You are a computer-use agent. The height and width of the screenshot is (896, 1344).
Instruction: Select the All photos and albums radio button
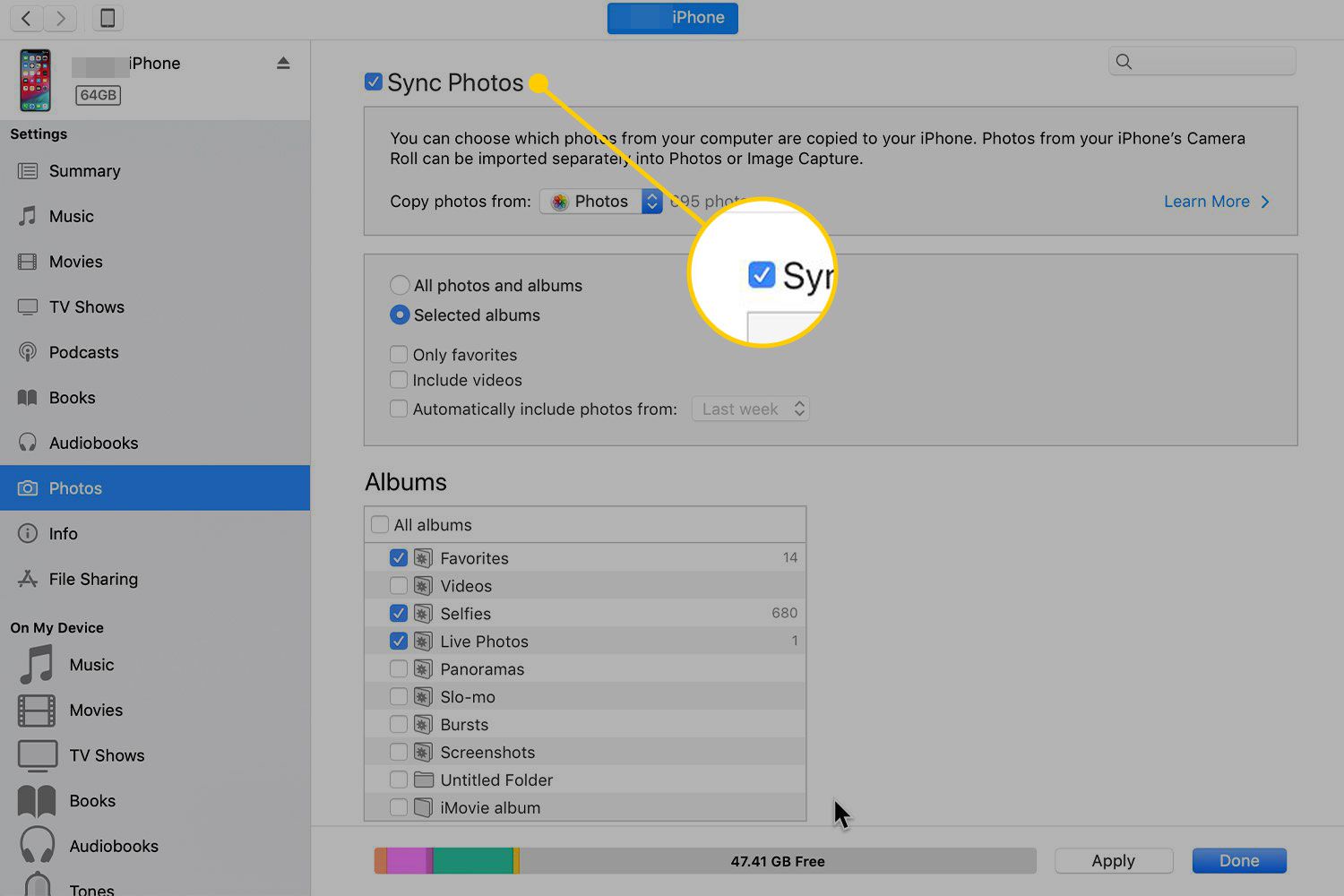400,286
